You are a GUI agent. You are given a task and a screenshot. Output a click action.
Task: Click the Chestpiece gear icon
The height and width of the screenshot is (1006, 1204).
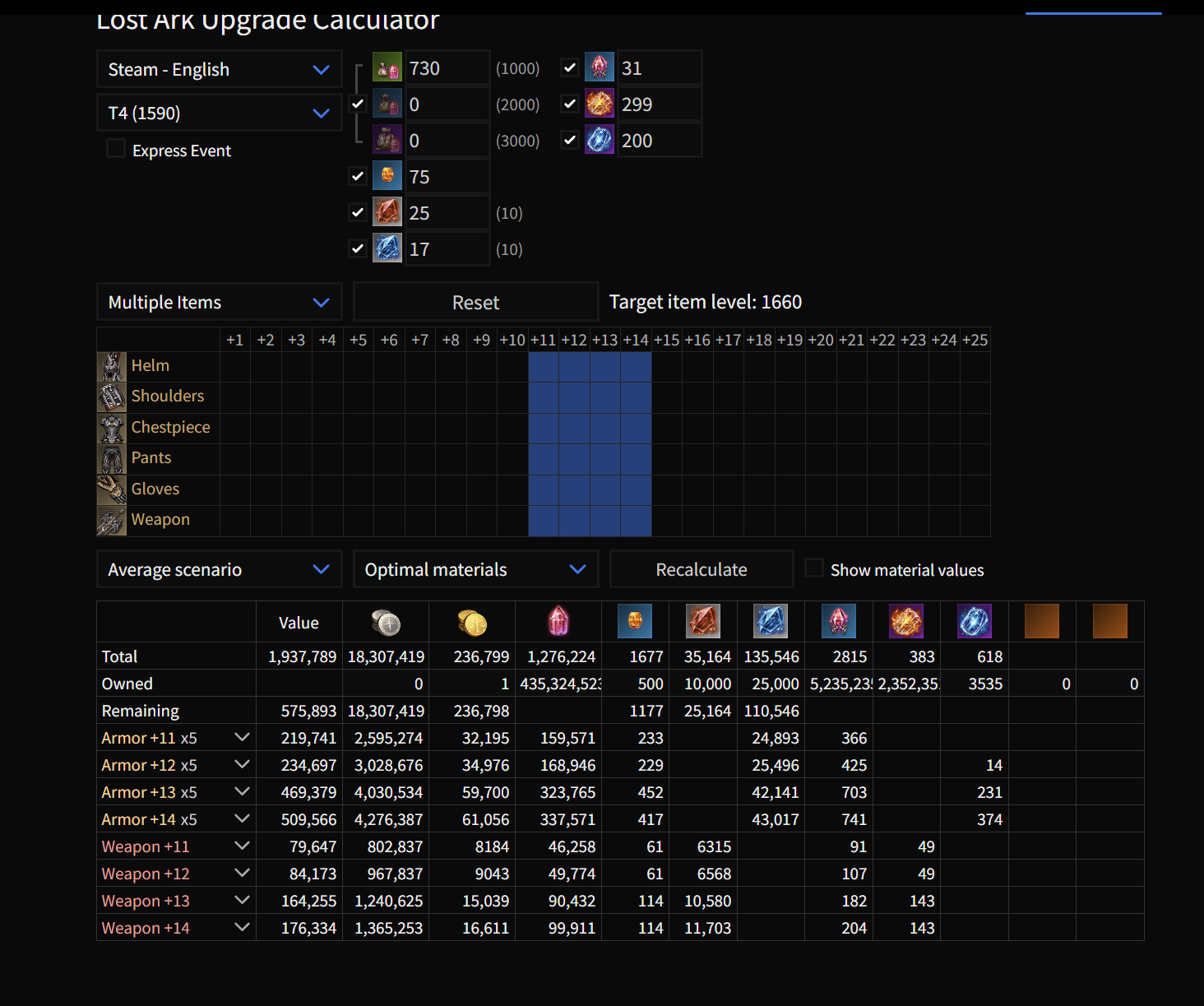[112, 428]
